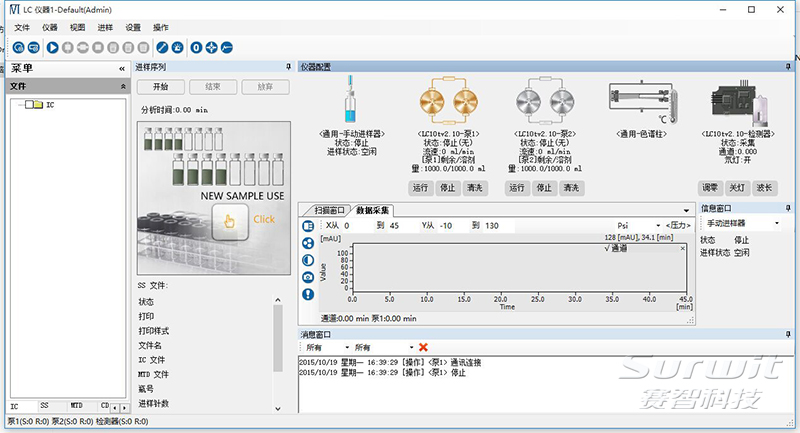Pin the 进样序列 panel using pushpin
The width and height of the screenshot is (800, 433).
286,67
